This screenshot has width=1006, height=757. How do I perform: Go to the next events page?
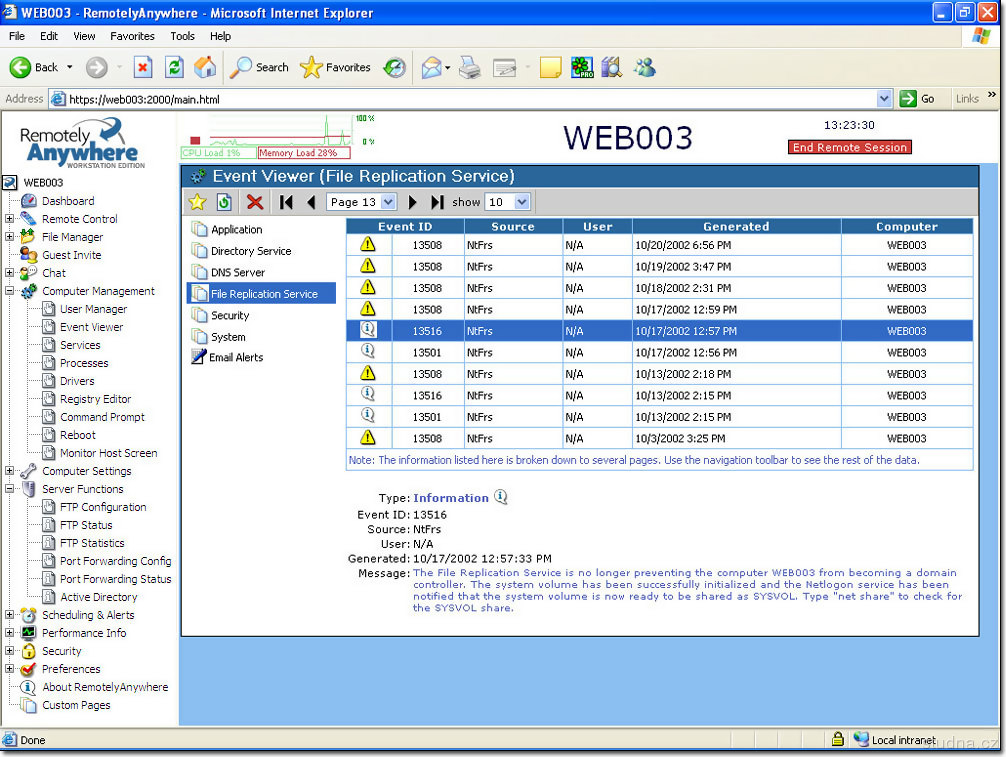click(413, 202)
